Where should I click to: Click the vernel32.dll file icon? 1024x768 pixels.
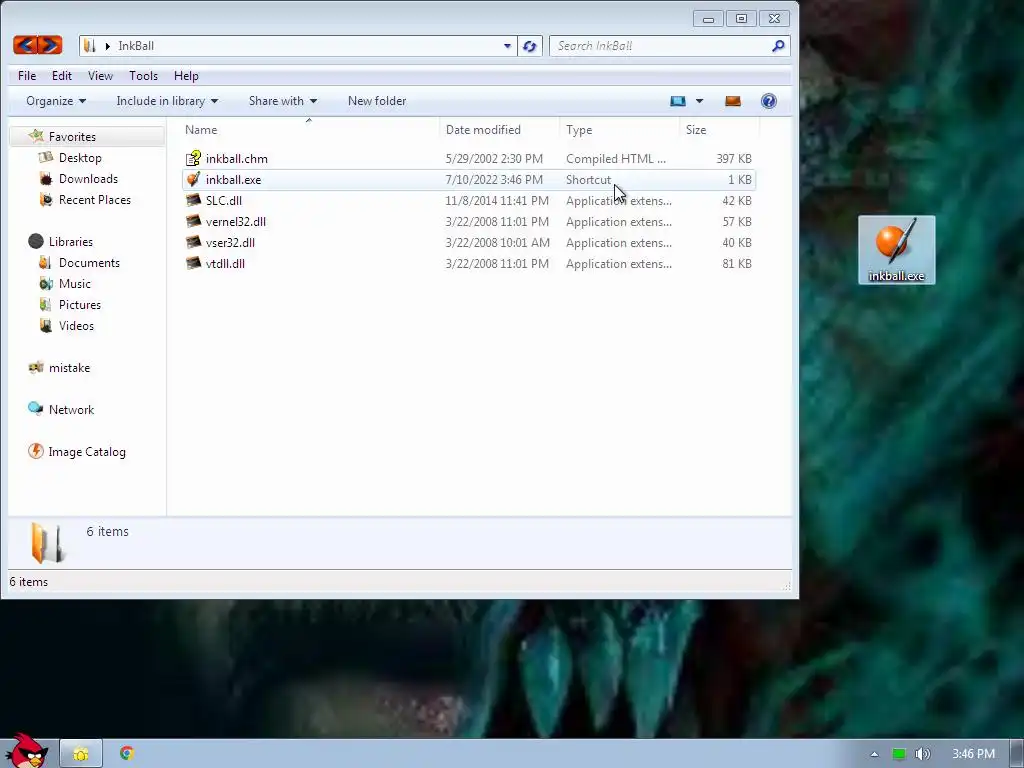[193, 221]
